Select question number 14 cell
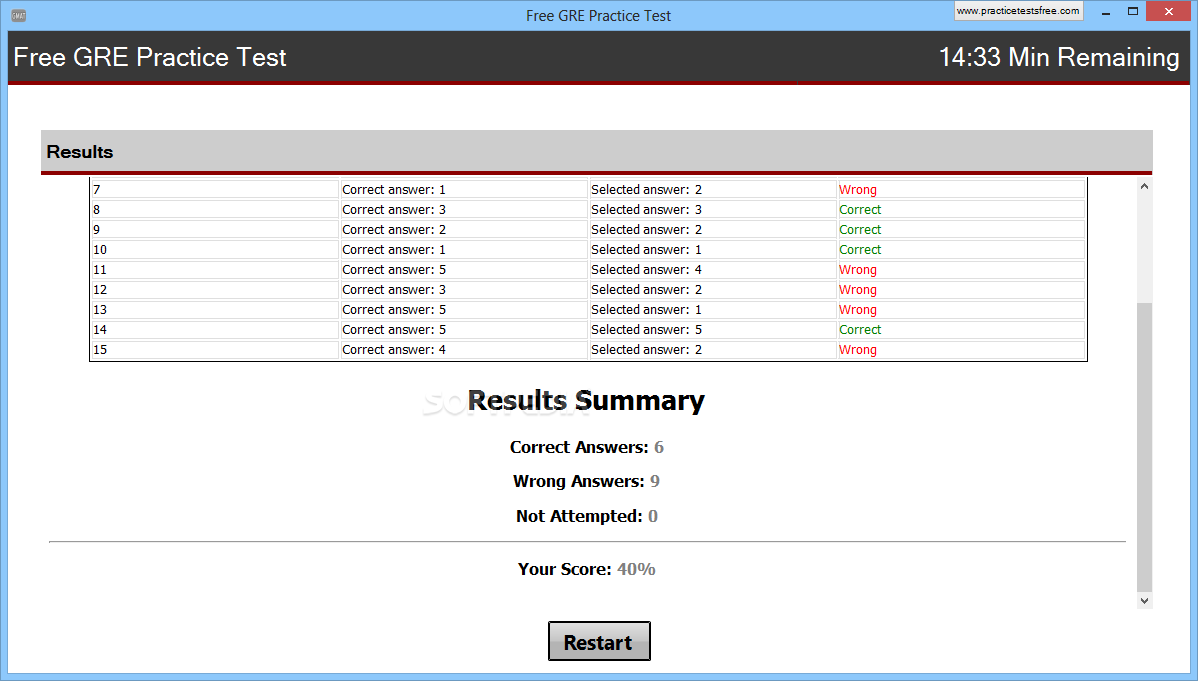This screenshot has width=1198, height=681. 215,329
